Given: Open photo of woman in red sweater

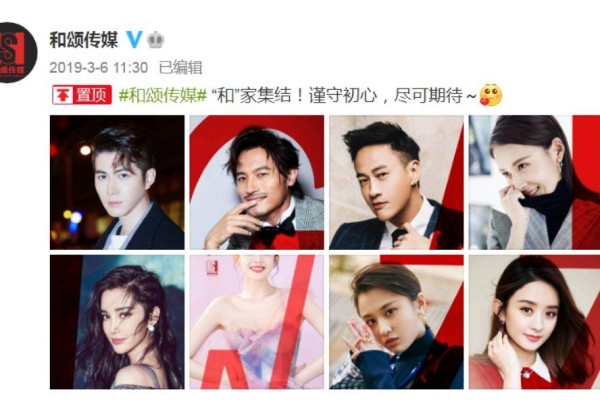Looking at the screenshot, I should coord(535,322).
